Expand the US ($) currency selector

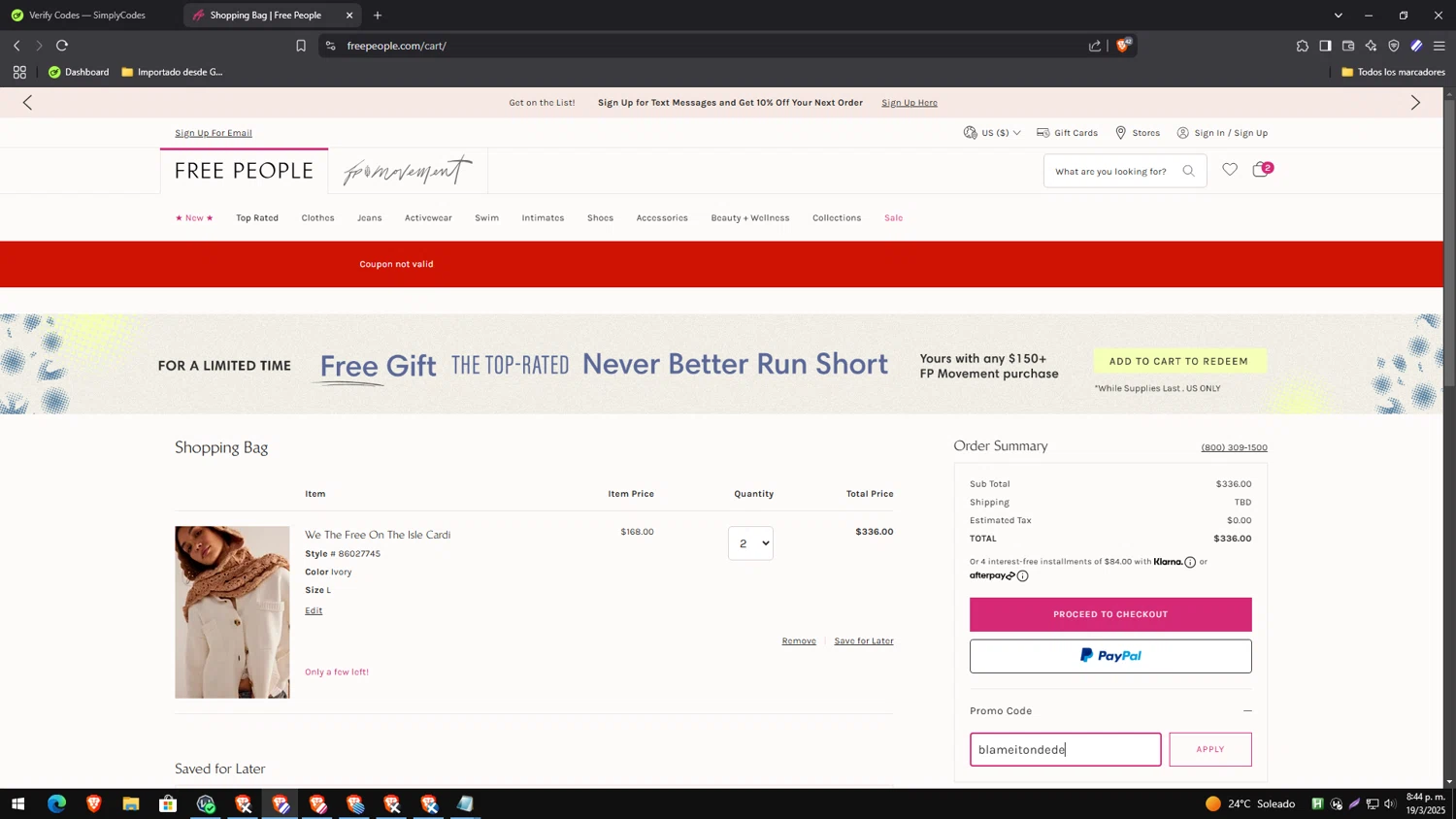coord(992,133)
